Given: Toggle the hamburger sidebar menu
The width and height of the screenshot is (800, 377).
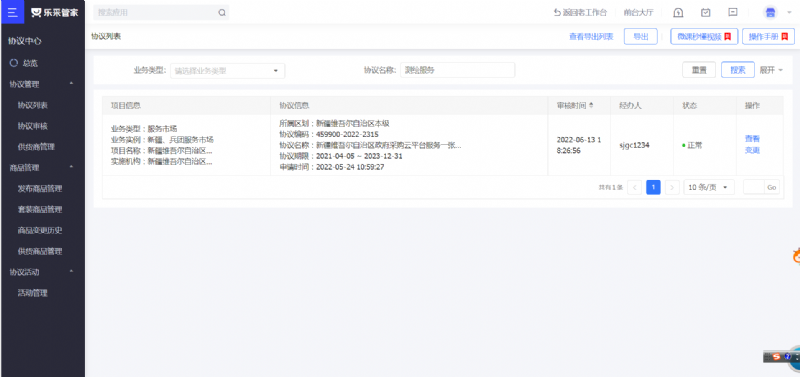Looking at the screenshot, I should tap(12, 12).
